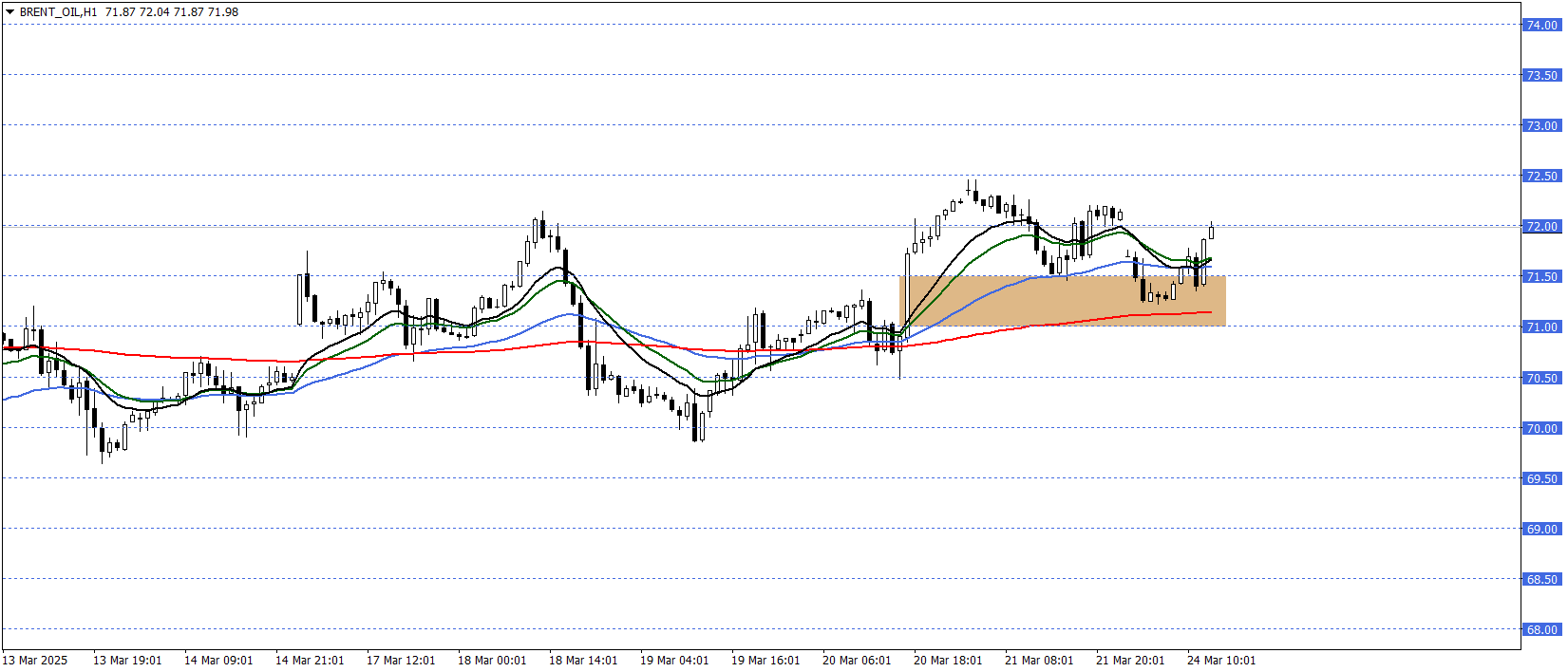Click the 21 Mar 08:01 time label
1568x672 pixels.
[1039, 661]
